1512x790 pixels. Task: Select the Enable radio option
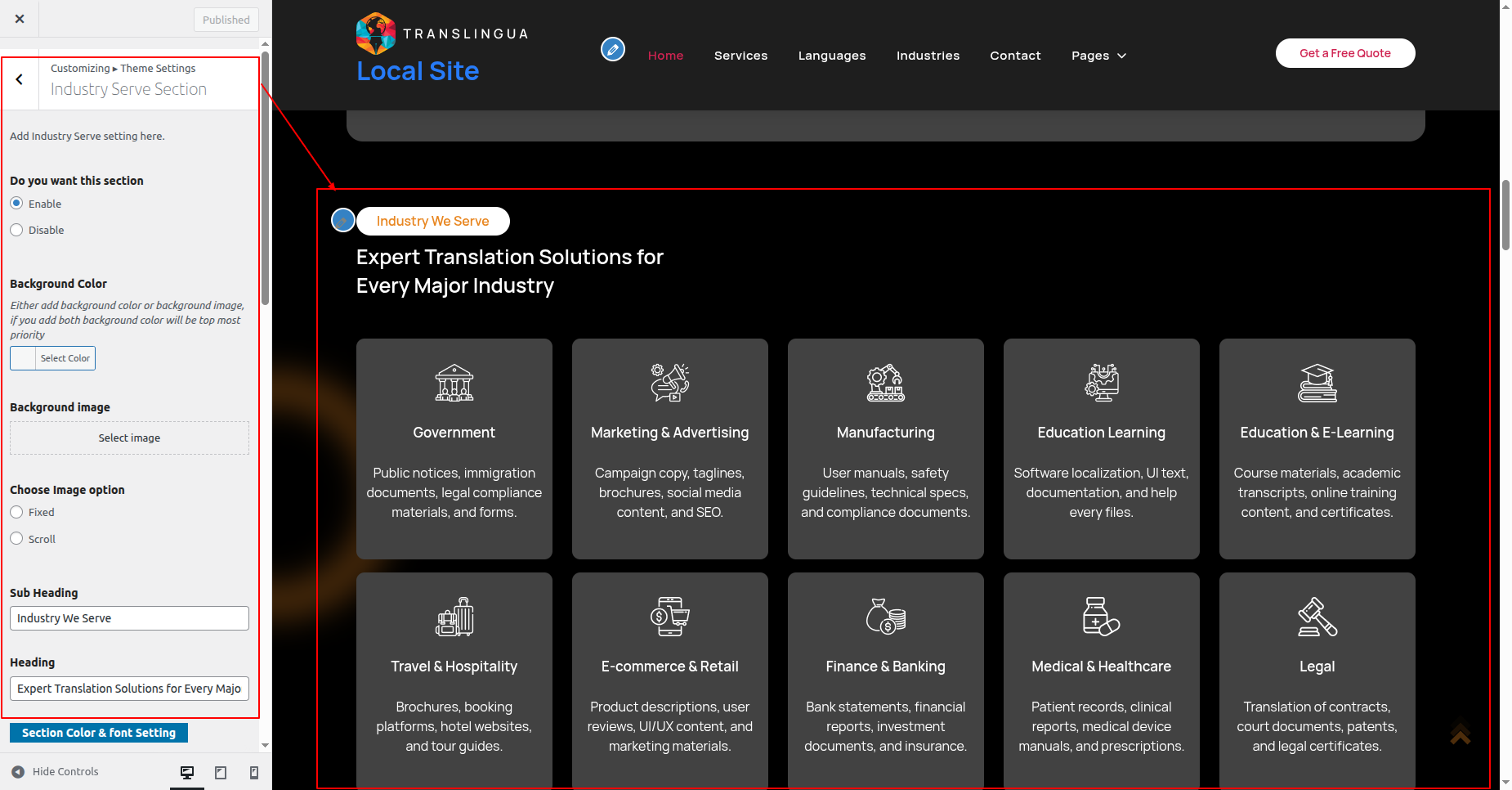pos(16,204)
